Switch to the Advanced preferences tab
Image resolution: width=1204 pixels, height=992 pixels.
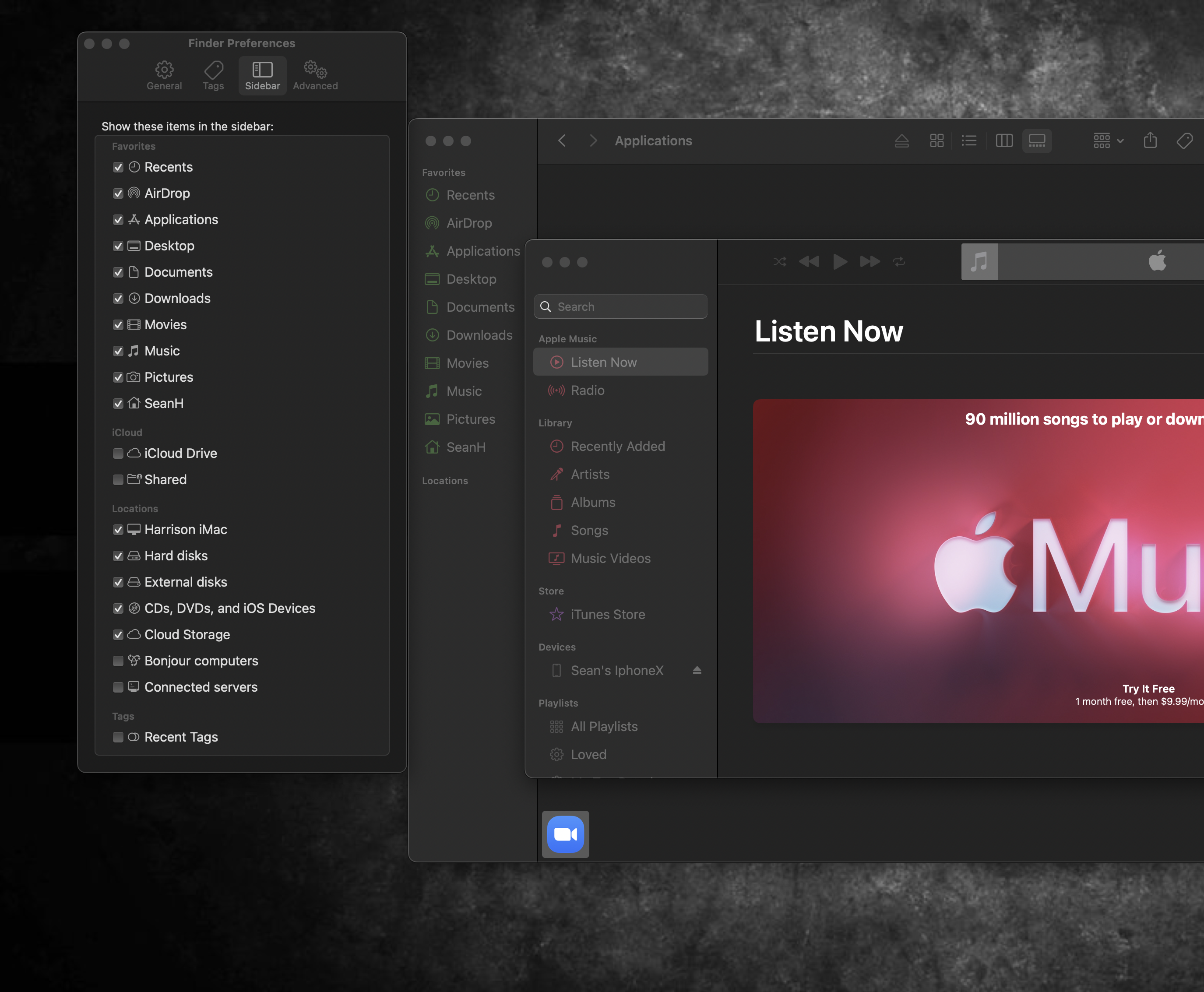tap(315, 75)
